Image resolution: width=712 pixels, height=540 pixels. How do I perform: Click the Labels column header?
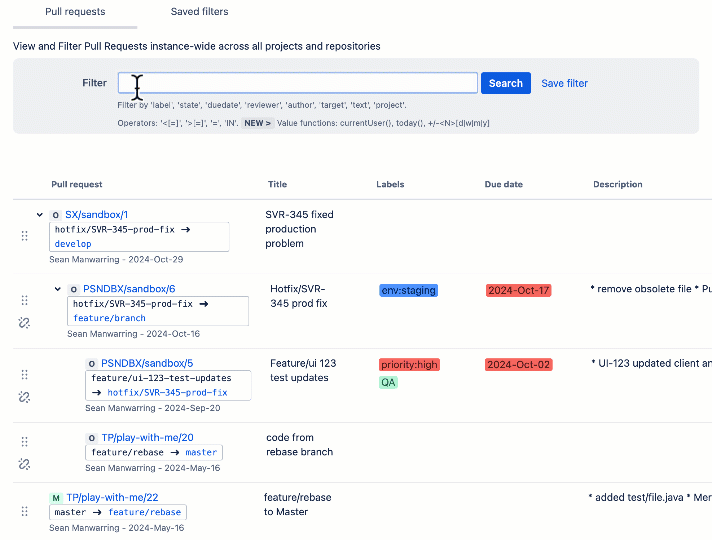point(390,184)
